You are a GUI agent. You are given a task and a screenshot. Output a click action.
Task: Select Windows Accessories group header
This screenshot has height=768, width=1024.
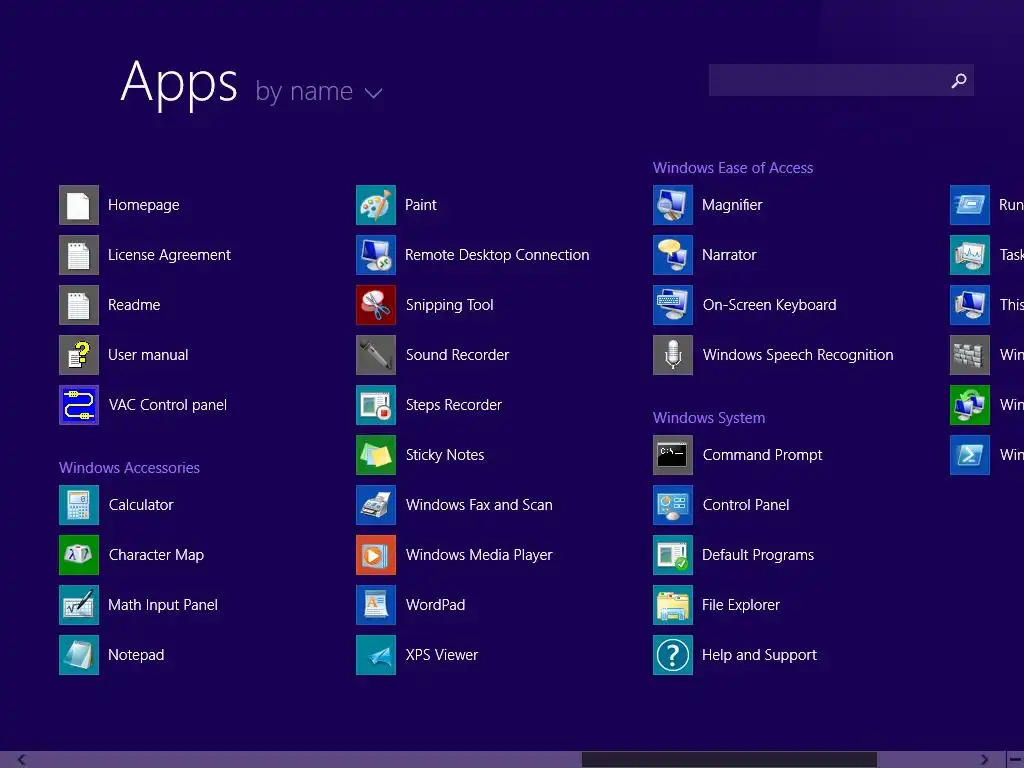[x=129, y=468]
